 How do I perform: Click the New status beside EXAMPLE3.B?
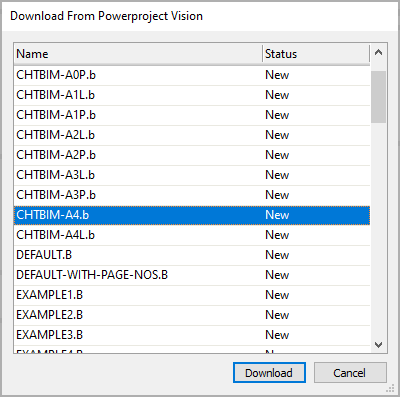pos(277,335)
